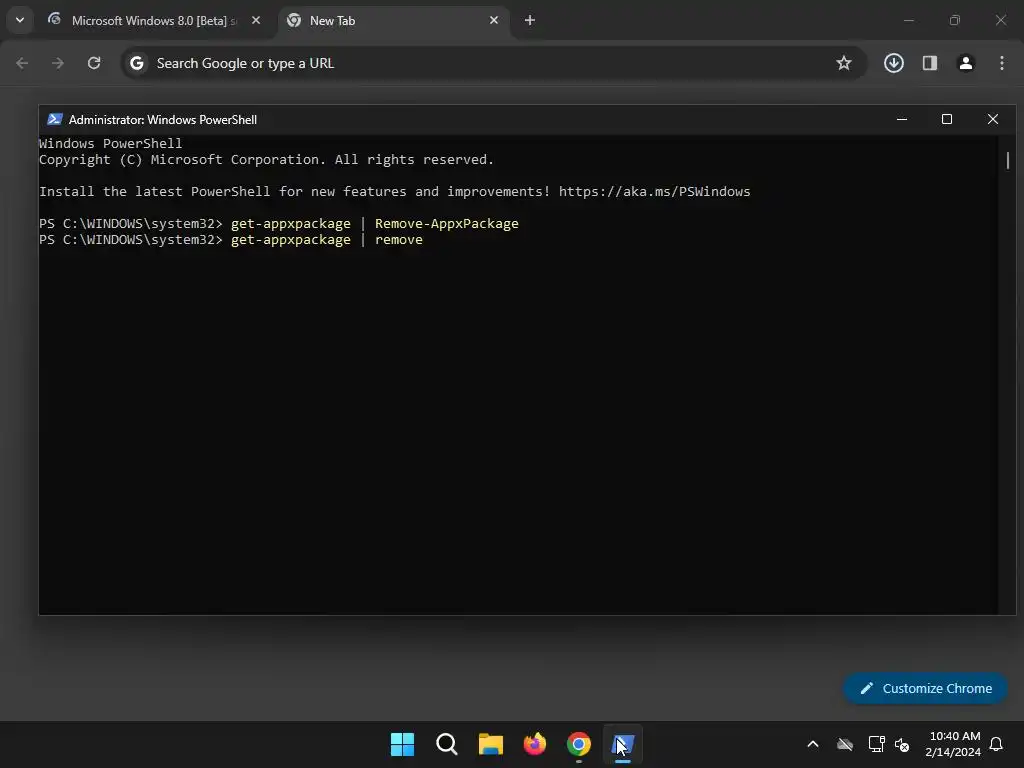Open Chrome tab search dropdown arrow
1024x768 pixels.
coord(20,20)
